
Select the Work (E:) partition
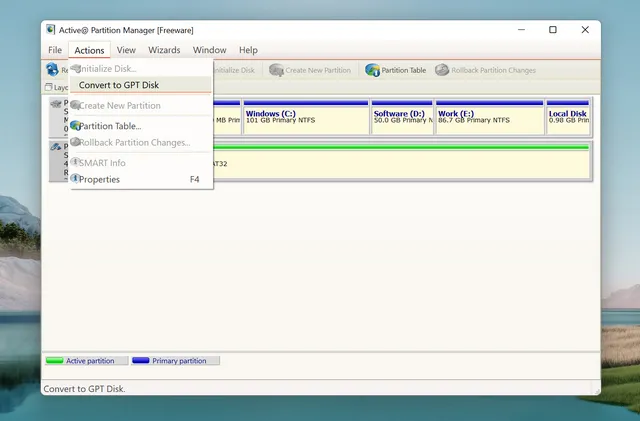coord(490,117)
